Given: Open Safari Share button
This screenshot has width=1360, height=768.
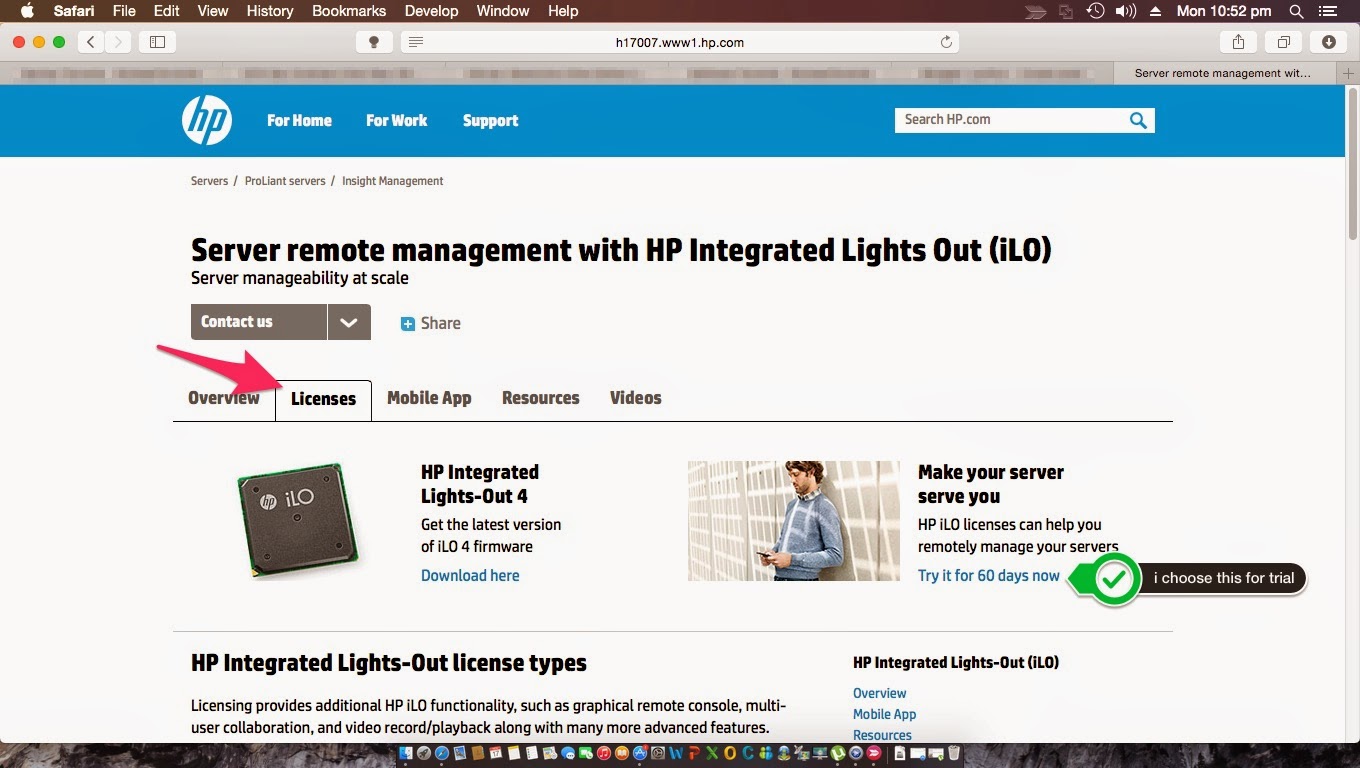Looking at the screenshot, I should 1238,41.
